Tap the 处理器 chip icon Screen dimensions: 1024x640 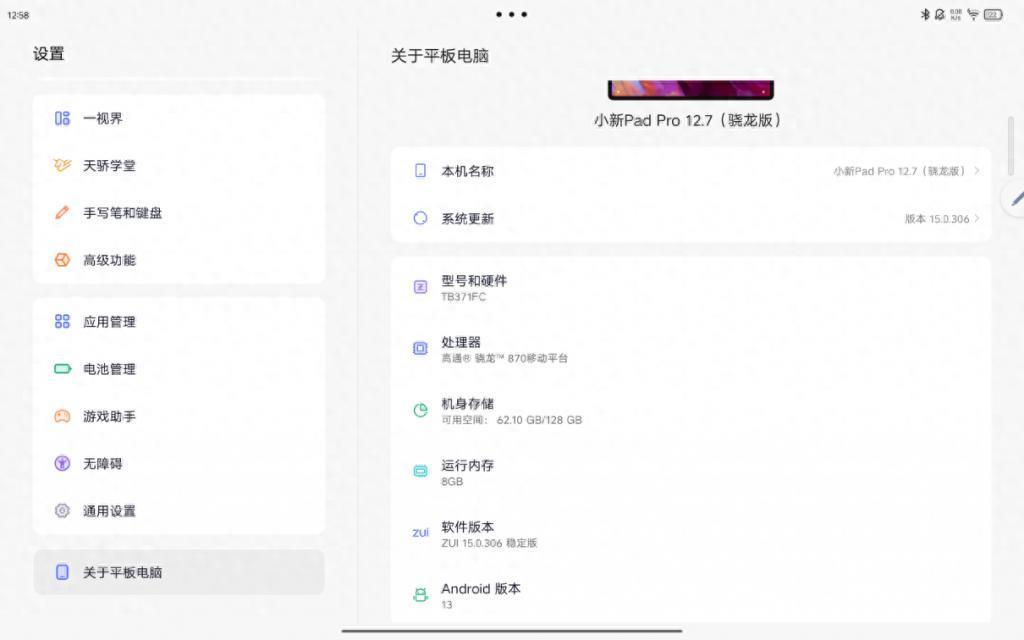tap(421, 349)
